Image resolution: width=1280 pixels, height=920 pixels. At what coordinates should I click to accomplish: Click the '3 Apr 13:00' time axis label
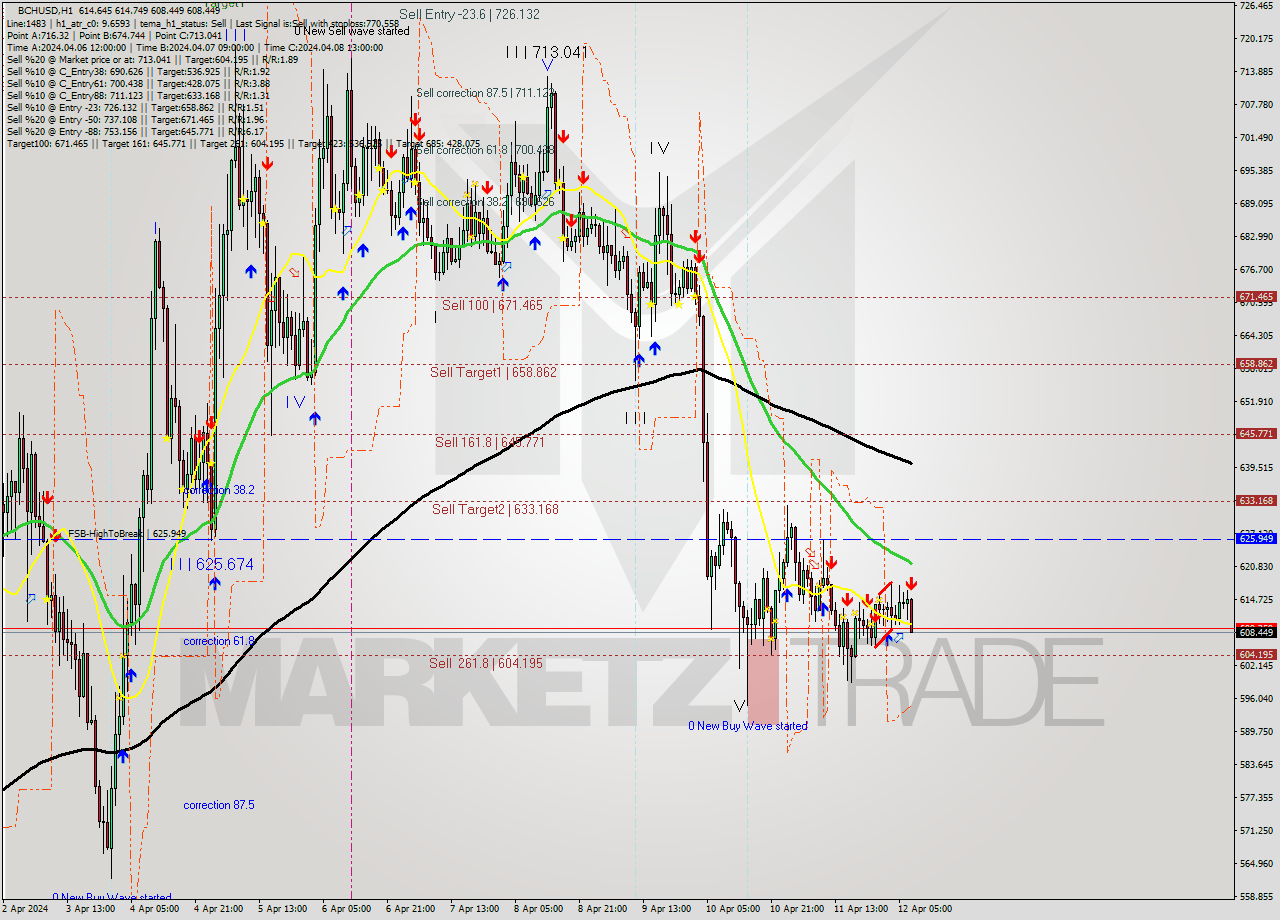click(91, 909)
